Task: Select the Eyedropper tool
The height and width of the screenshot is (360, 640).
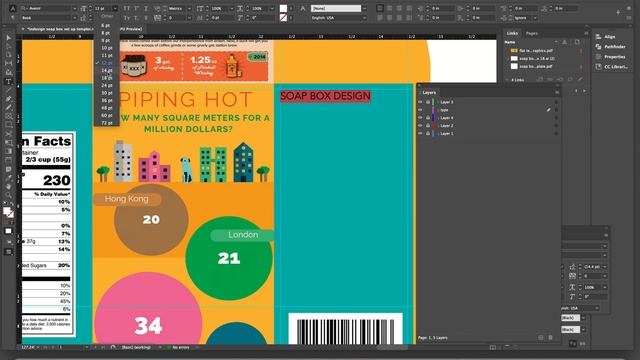Action: tap(9, 178)
